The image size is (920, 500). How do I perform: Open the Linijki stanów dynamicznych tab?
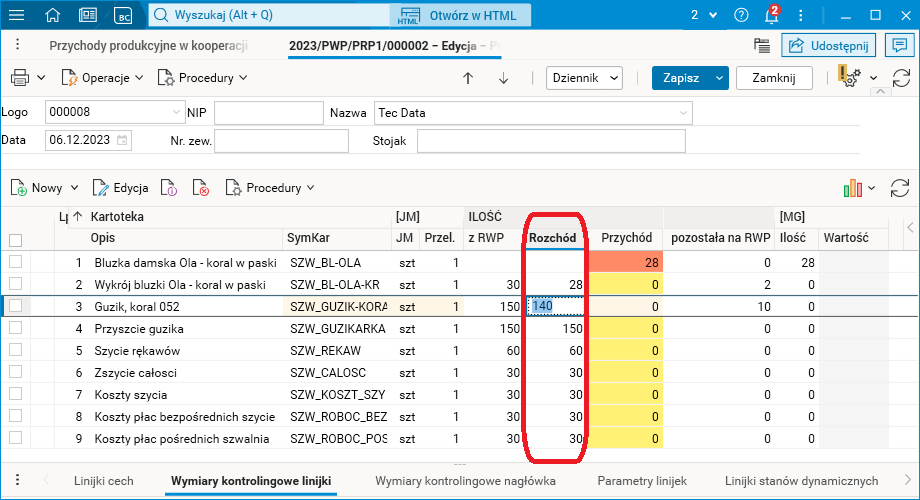tap(801, 481)
